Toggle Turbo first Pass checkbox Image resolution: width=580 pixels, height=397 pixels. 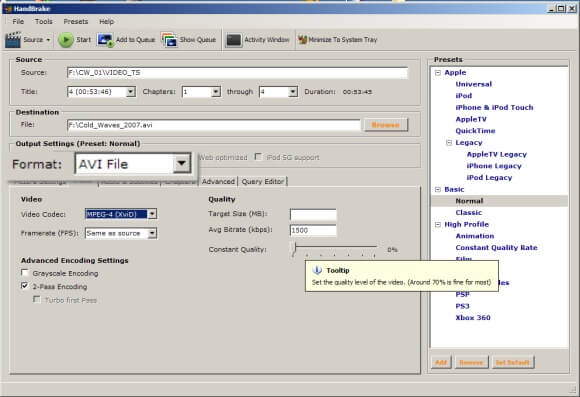(x=37, y=299)
